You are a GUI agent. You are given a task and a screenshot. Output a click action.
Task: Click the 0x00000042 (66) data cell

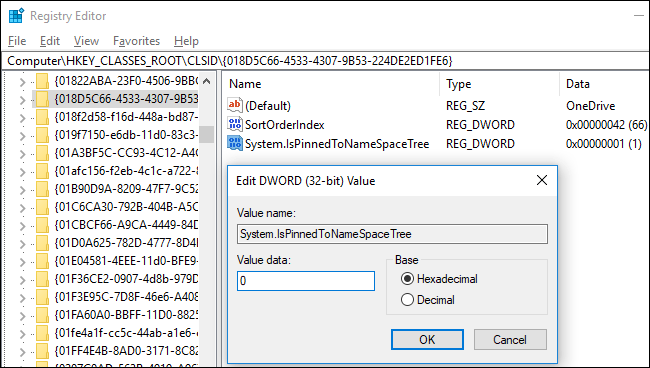(606, 125)
